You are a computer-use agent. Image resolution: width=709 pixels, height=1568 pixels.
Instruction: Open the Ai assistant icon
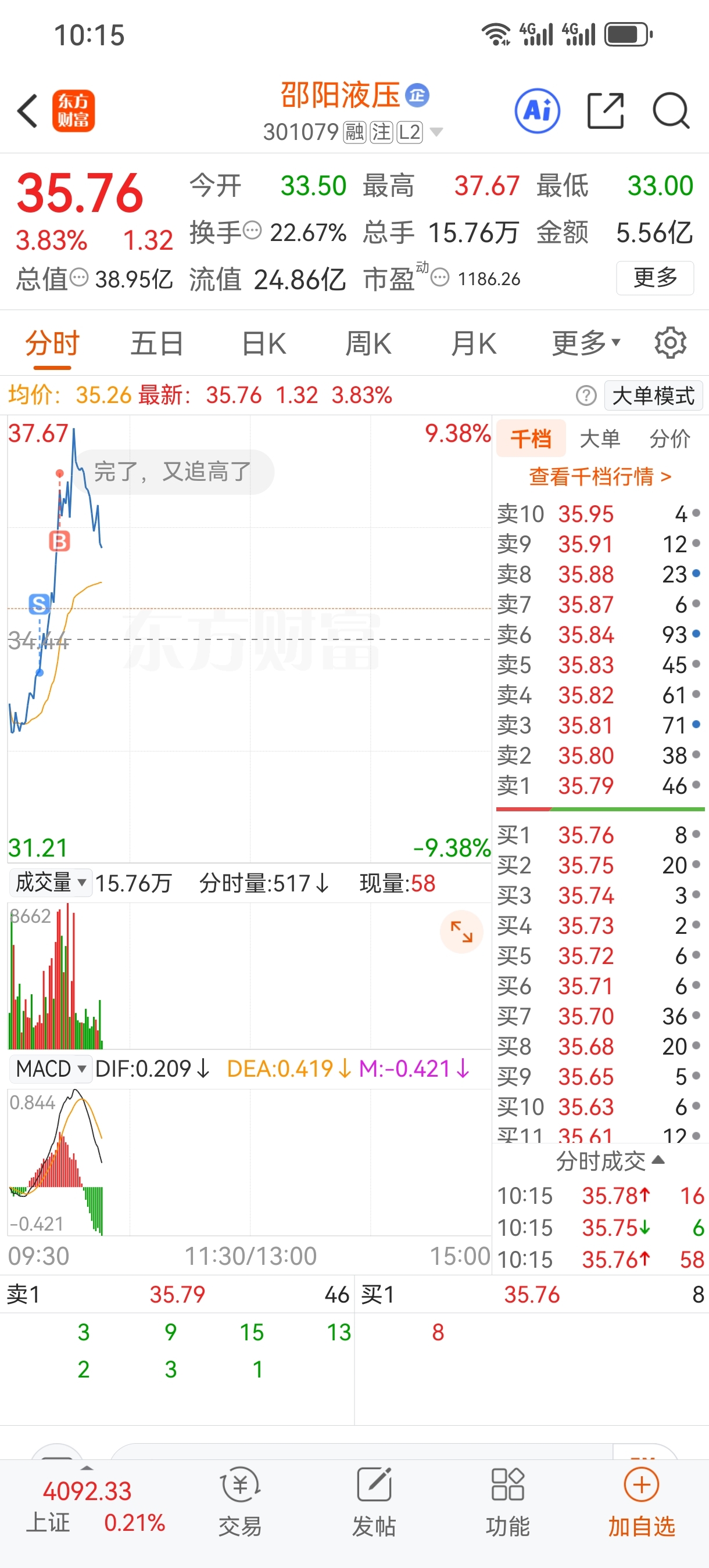(x=537, y=111)
